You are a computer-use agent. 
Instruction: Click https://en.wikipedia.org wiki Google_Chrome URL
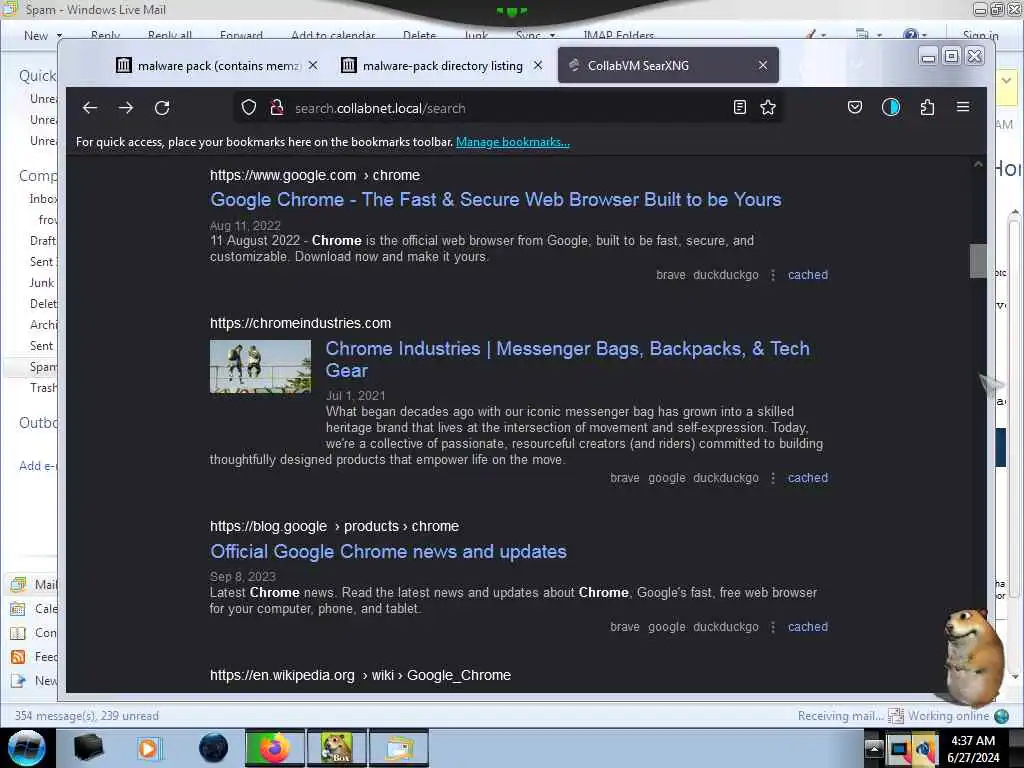[360, 675]
